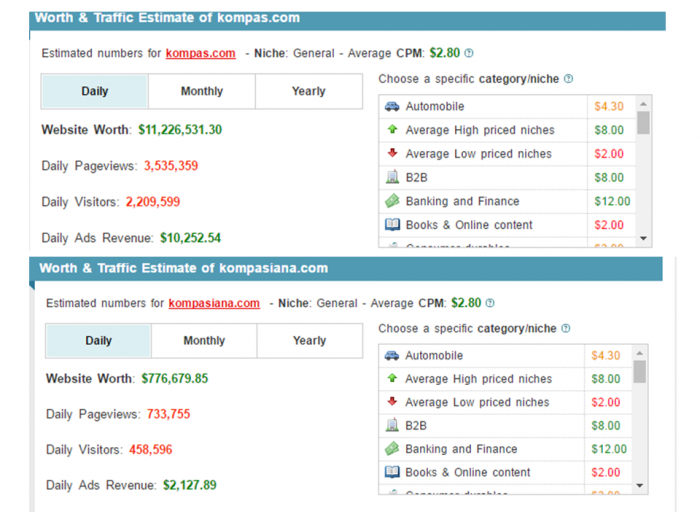Viewport: 700px width, 525px height.
Task: Click scrollbar thumb of kompasiana.com niche list
Action: 640,371
